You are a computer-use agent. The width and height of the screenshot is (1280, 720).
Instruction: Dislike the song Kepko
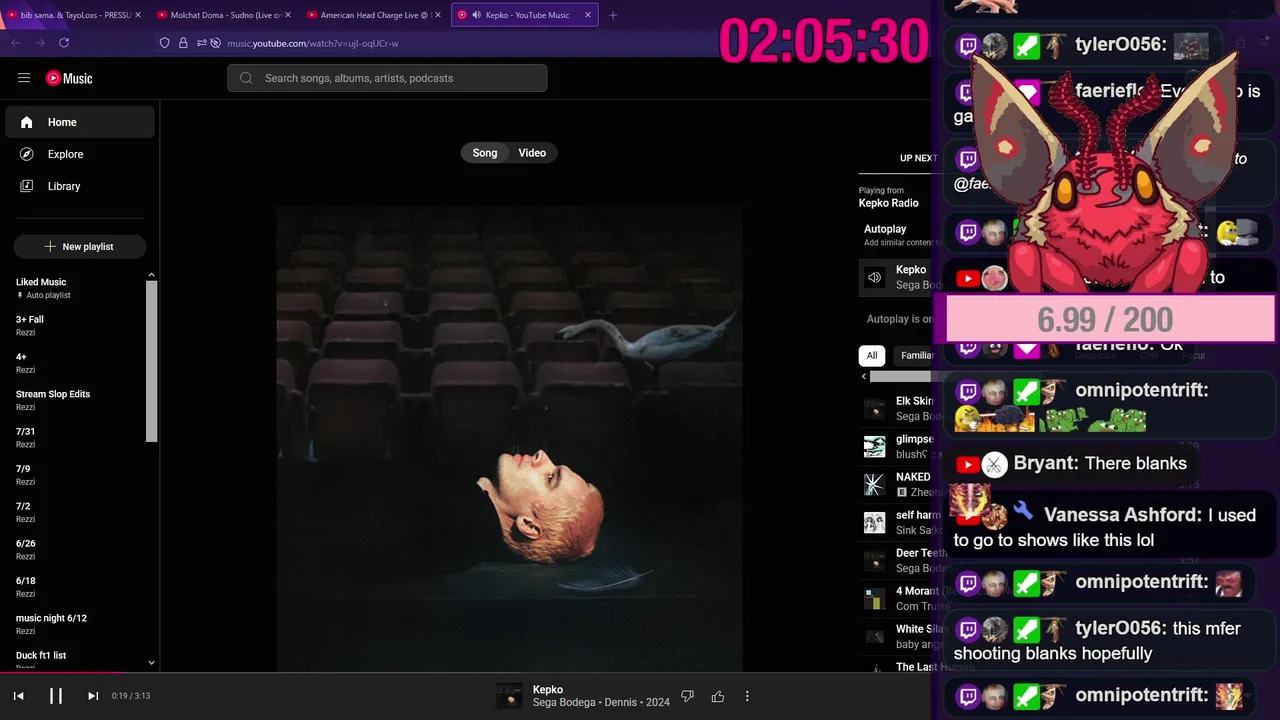687,696
